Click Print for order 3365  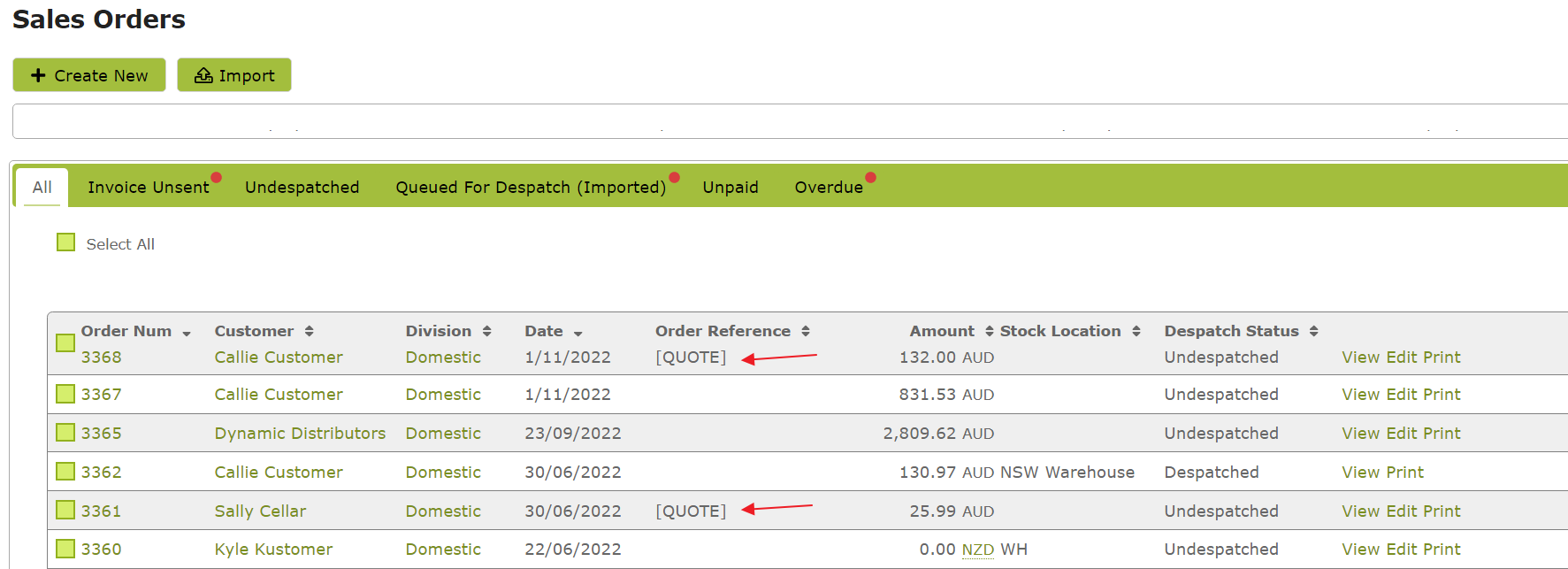click(1442, 433)
